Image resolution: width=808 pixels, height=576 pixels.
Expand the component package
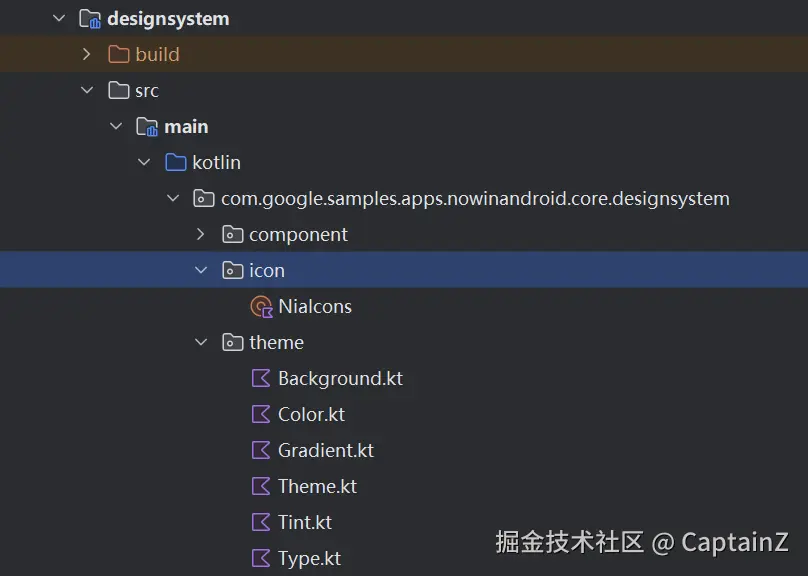201,234
